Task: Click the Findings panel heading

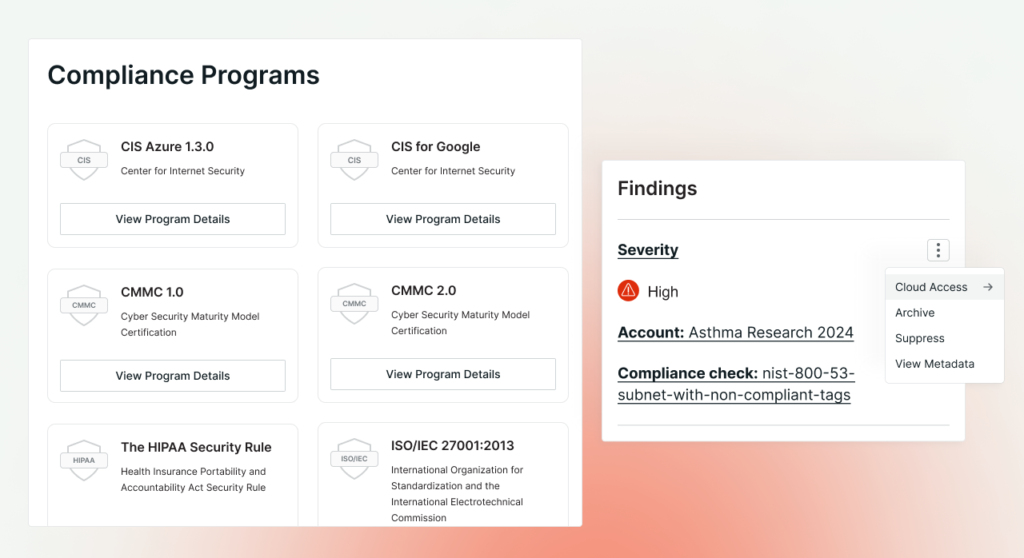Action: 657,188
